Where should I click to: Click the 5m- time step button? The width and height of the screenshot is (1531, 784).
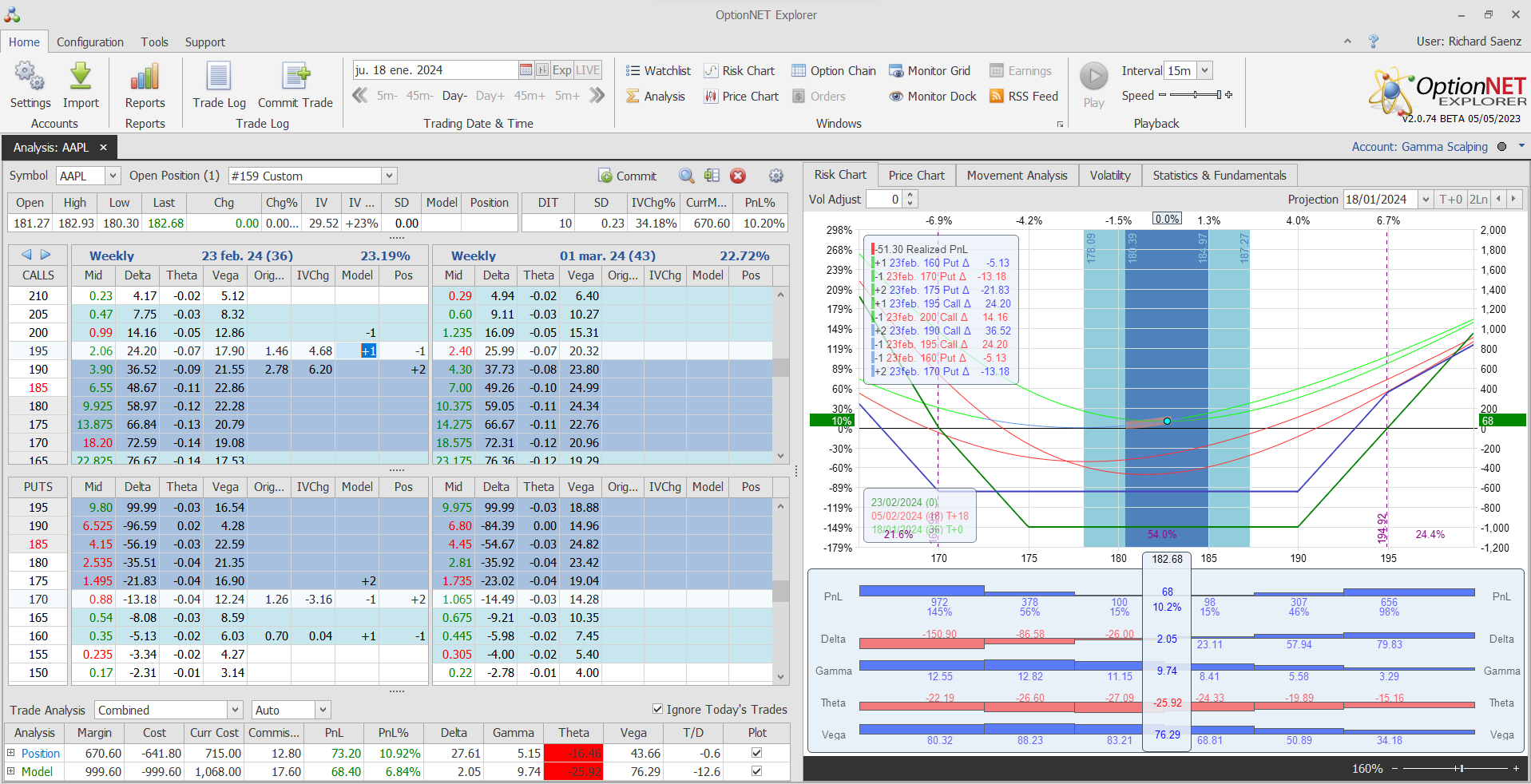click(x=387, y=96)
